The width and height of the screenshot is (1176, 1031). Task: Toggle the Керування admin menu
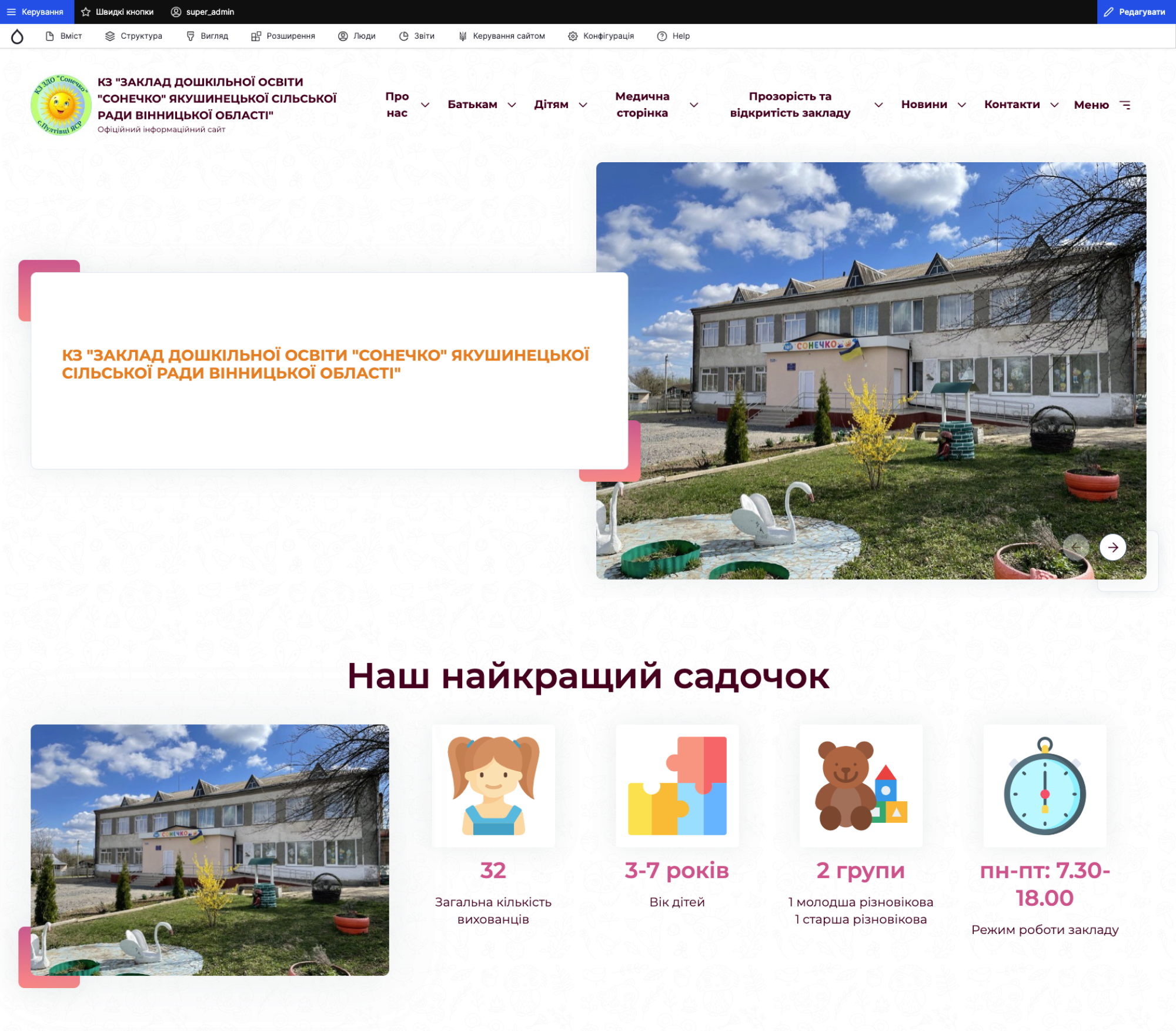[36, 12]
